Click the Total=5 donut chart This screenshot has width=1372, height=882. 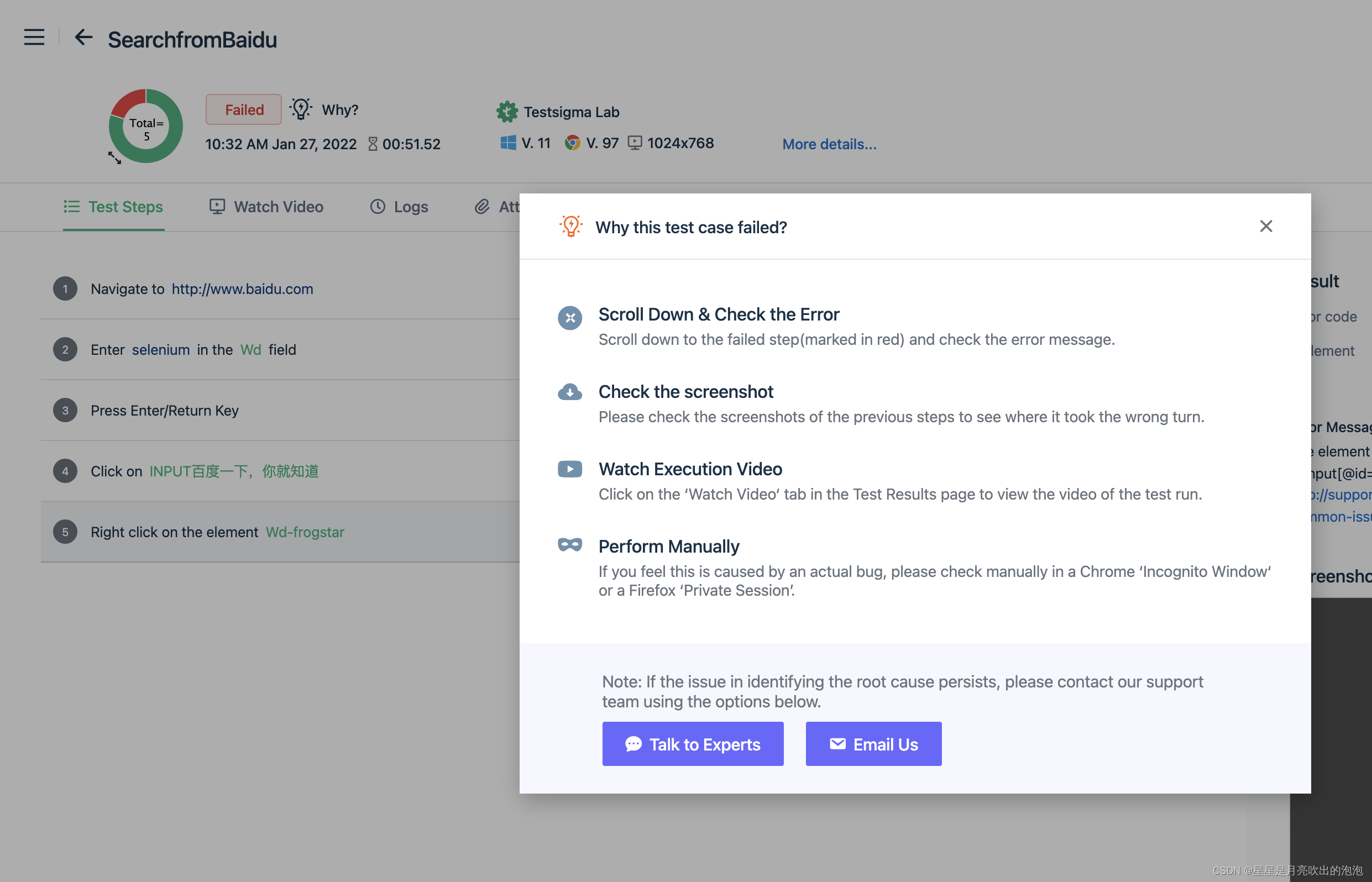click(146, 126)
